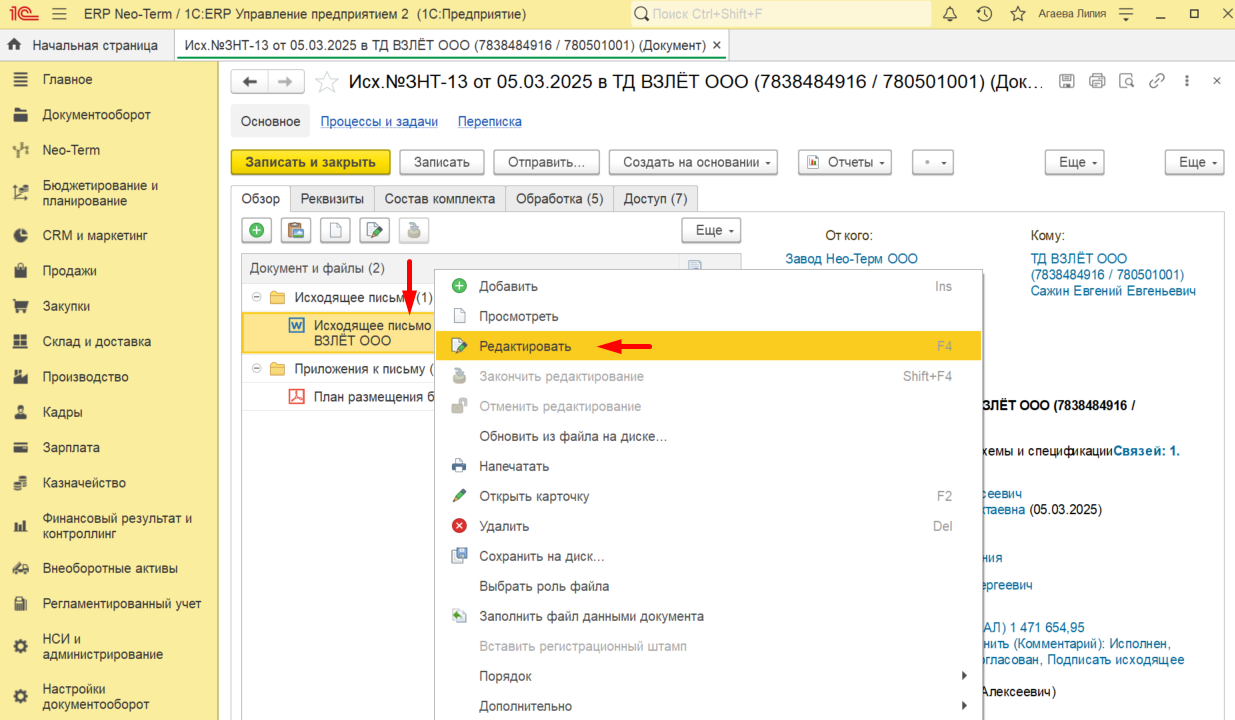Add document to favorites with title star
This screenshot has width=1235, height=720.
[x=327, y=82]
